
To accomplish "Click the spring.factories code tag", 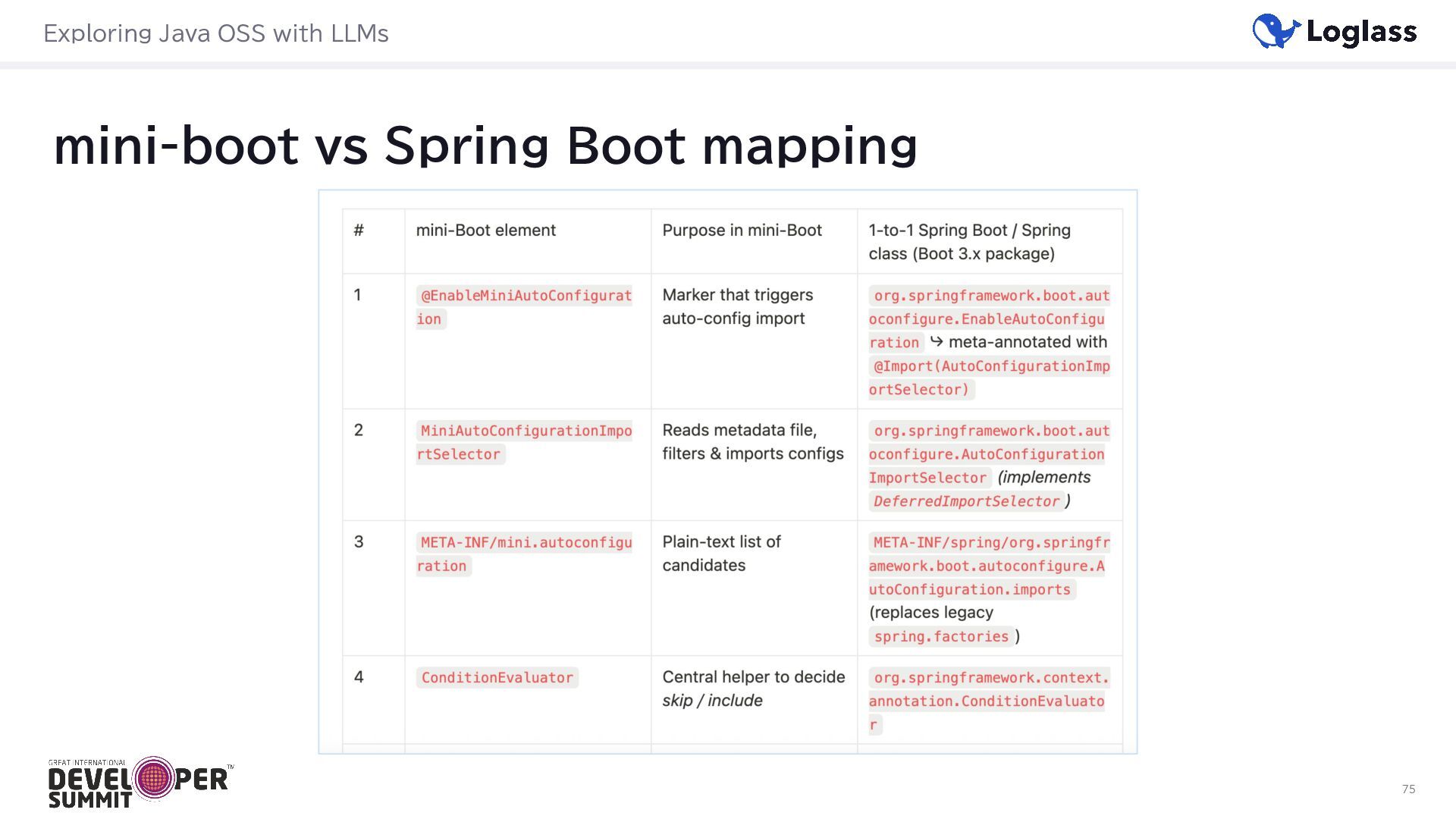I will (x=941, y=636).
